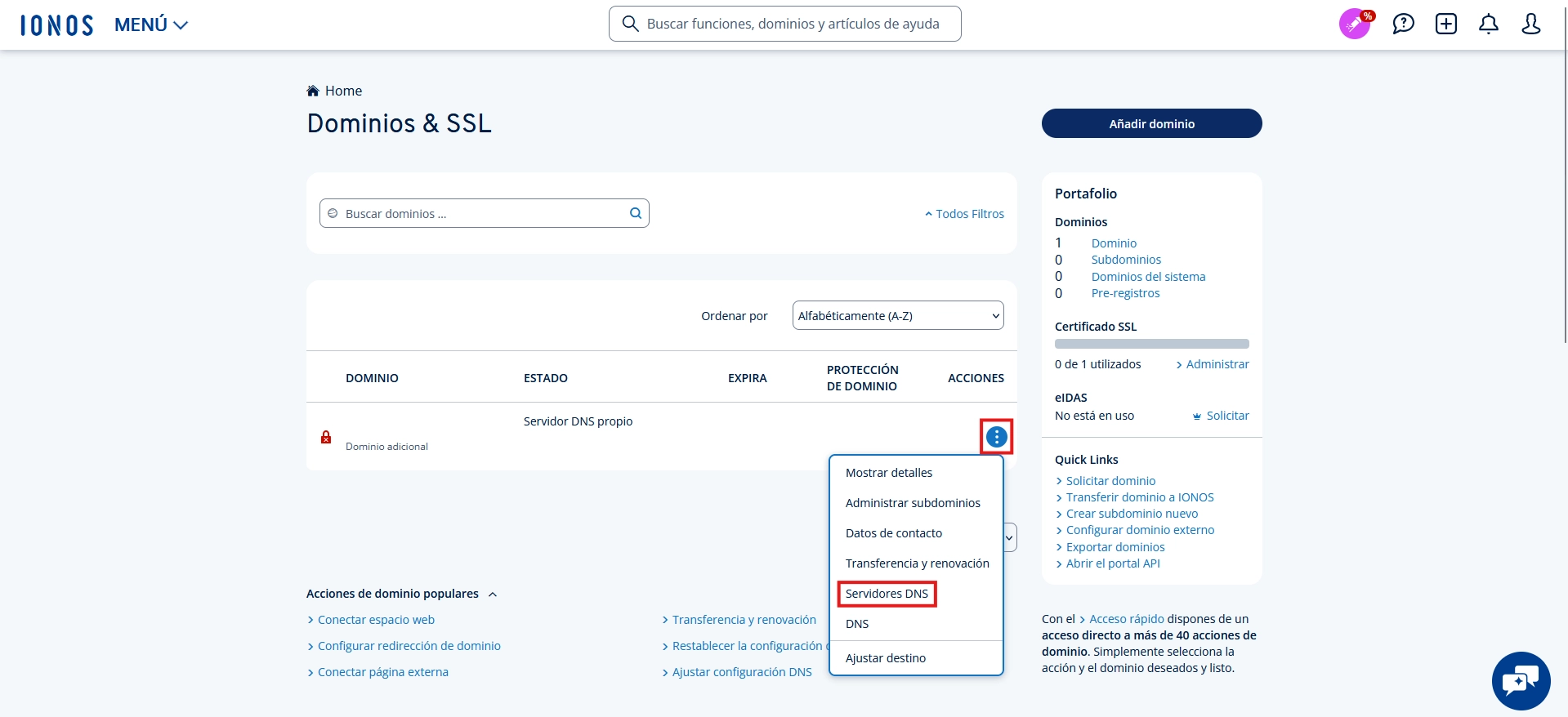Open the promotions rocket icon
The width and height of the screenshot is (1568, 717).
click(x=1355, y=24)
